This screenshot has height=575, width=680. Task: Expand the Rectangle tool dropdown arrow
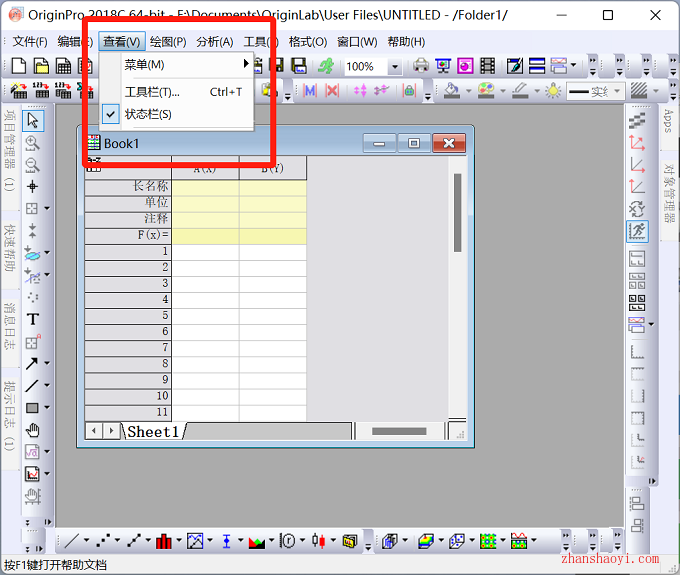47,408
